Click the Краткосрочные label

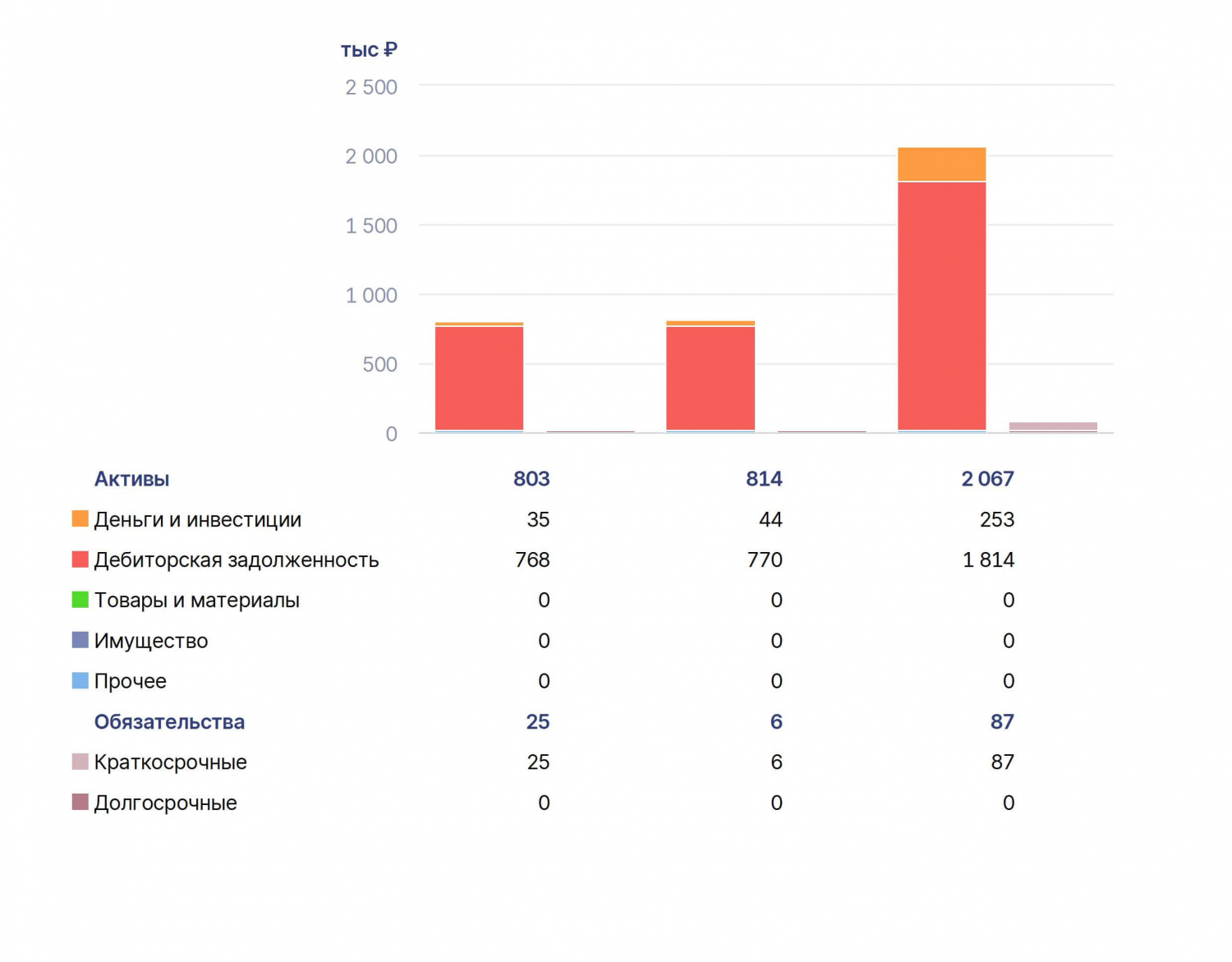(x=170, y=762)
